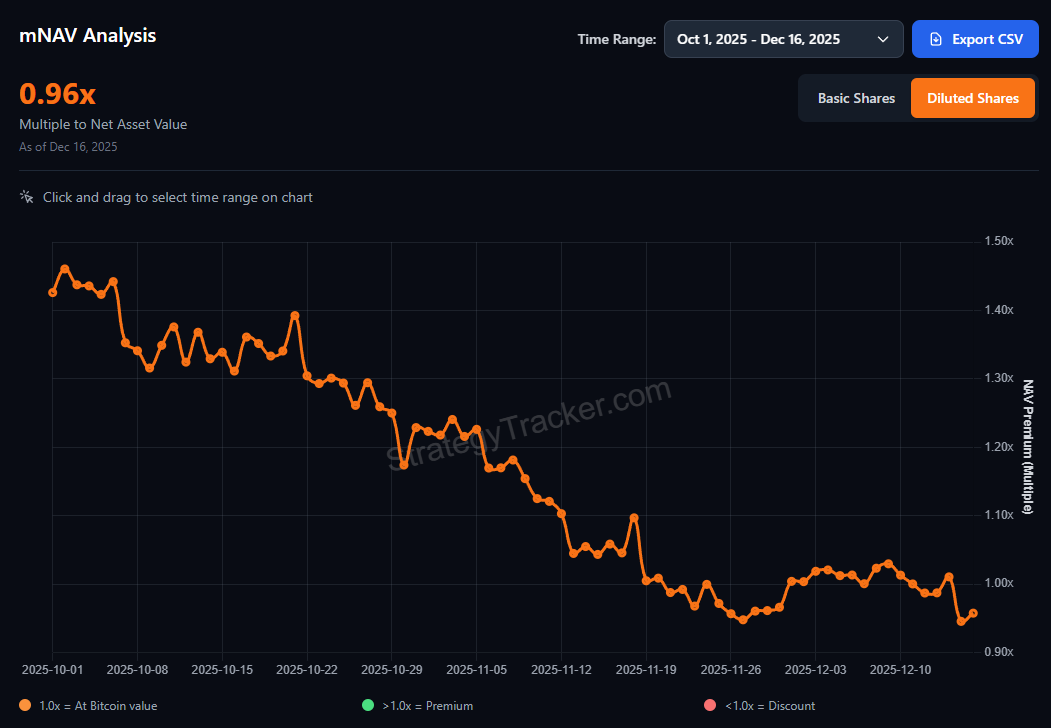Image resolution: width=1051 pixels, height=728 pixels.
Task: Click the cursor sparkle icon beside drag hint
Action: (x=27, y=197)
